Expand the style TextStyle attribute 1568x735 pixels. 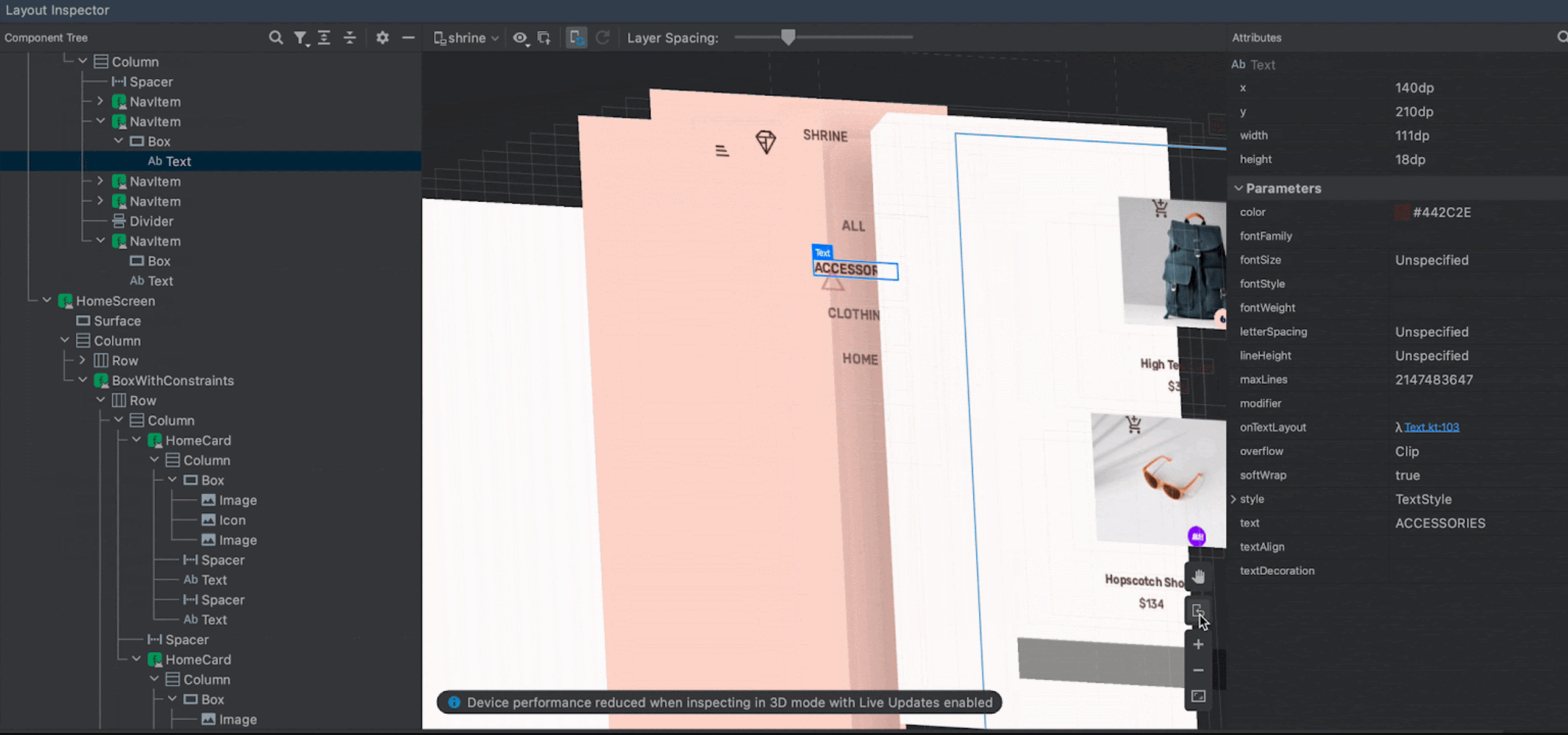pyautogui.click(x=1234, y=499)
